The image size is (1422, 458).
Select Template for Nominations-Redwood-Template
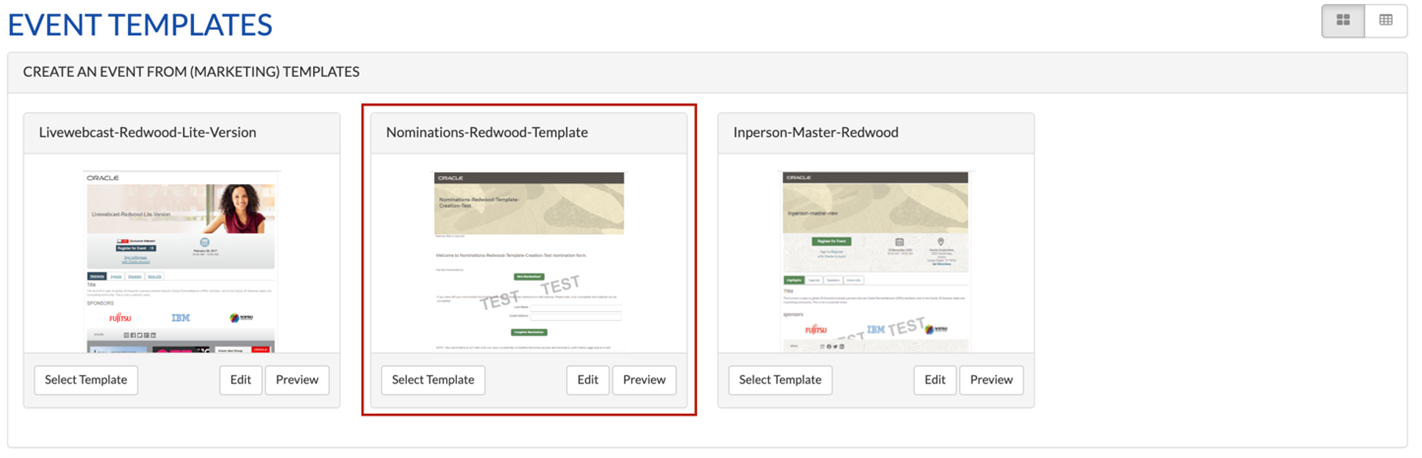(x=433, y=380)
